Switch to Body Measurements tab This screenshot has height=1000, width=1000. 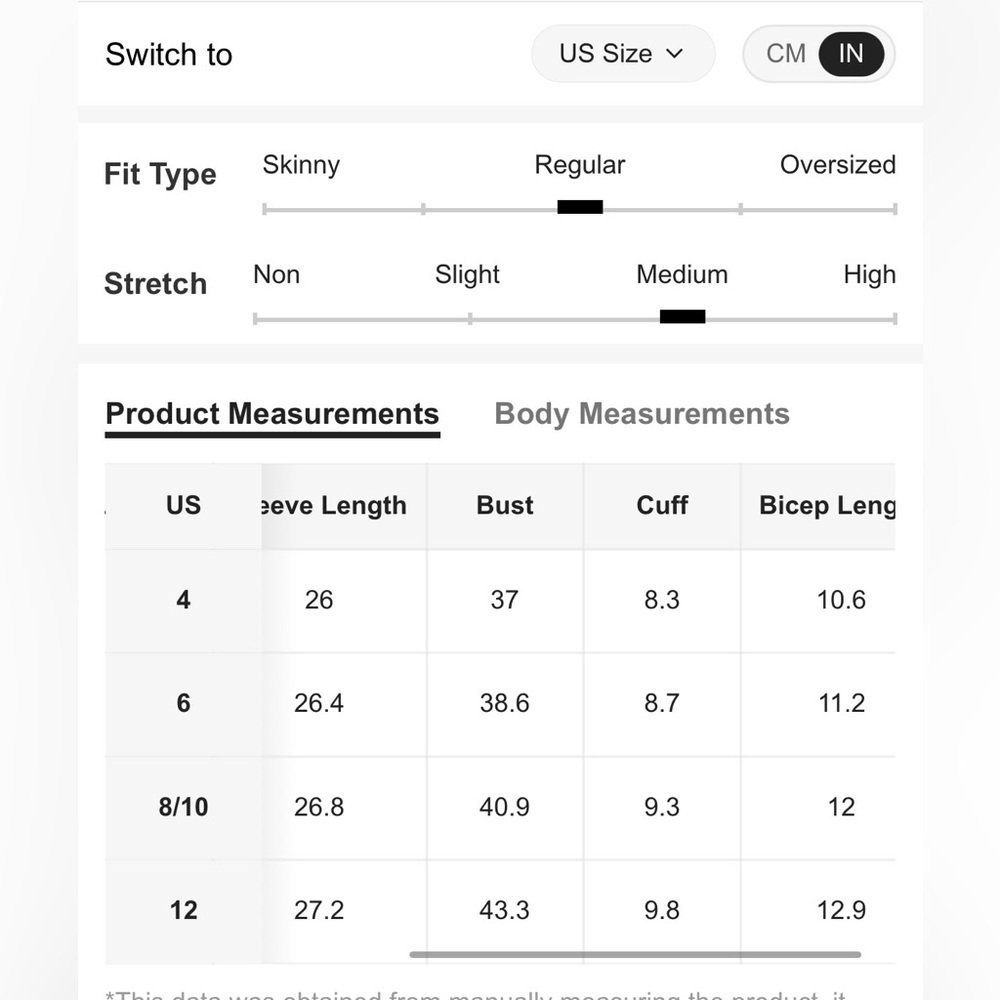642,413
